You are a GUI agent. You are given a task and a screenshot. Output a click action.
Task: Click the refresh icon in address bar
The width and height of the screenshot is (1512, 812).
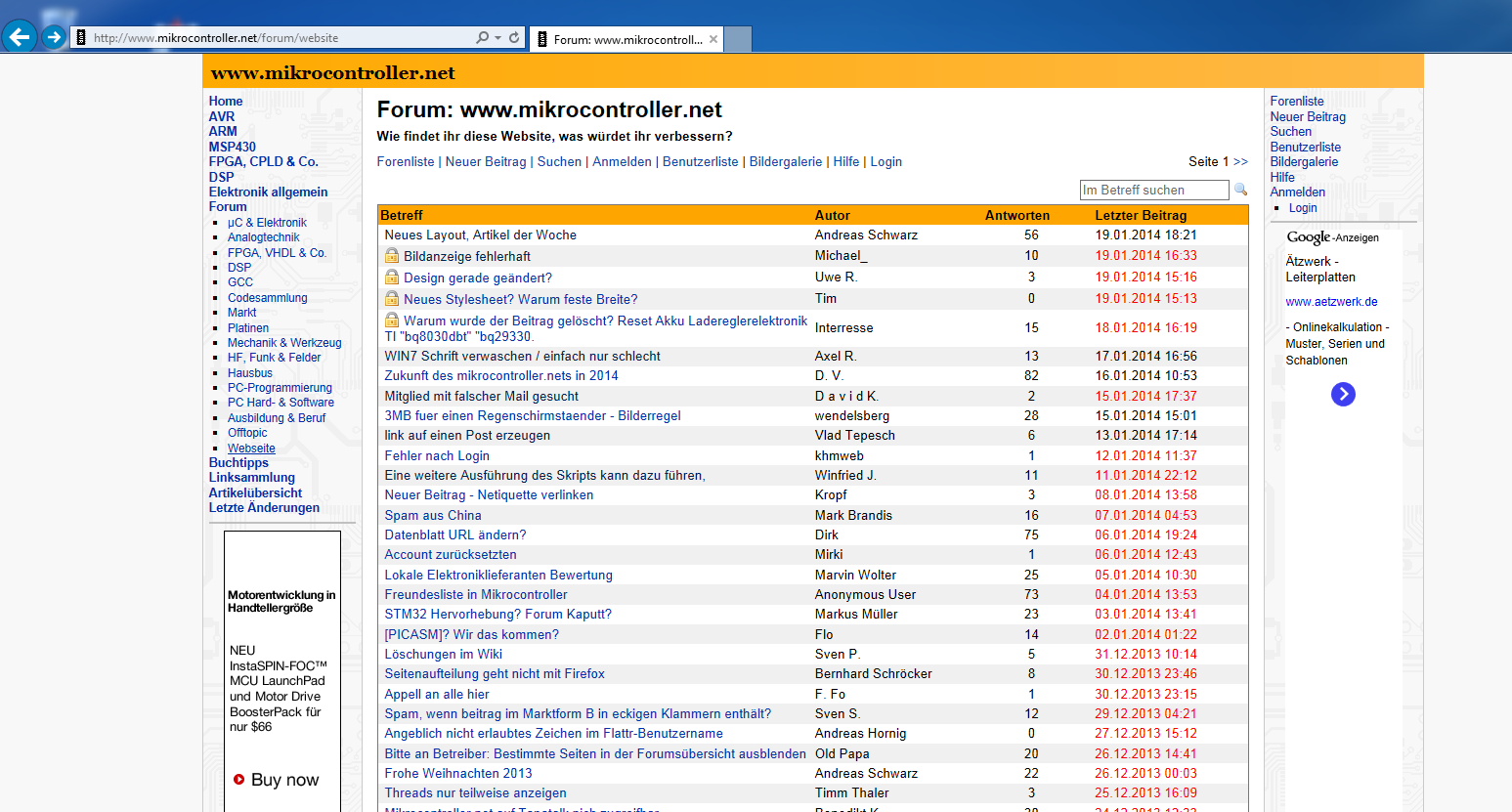[514, 38]
